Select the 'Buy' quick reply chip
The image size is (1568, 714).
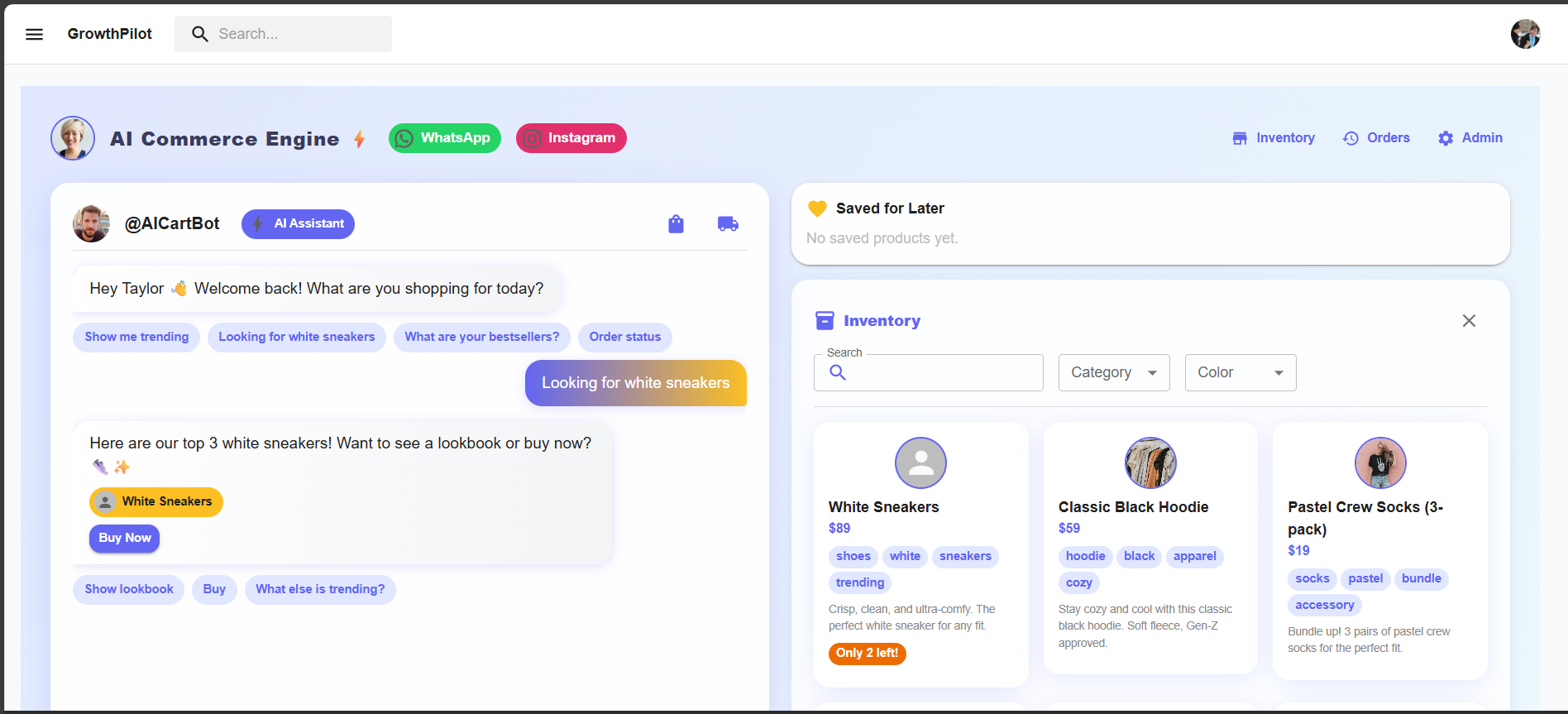coord(214,590)
